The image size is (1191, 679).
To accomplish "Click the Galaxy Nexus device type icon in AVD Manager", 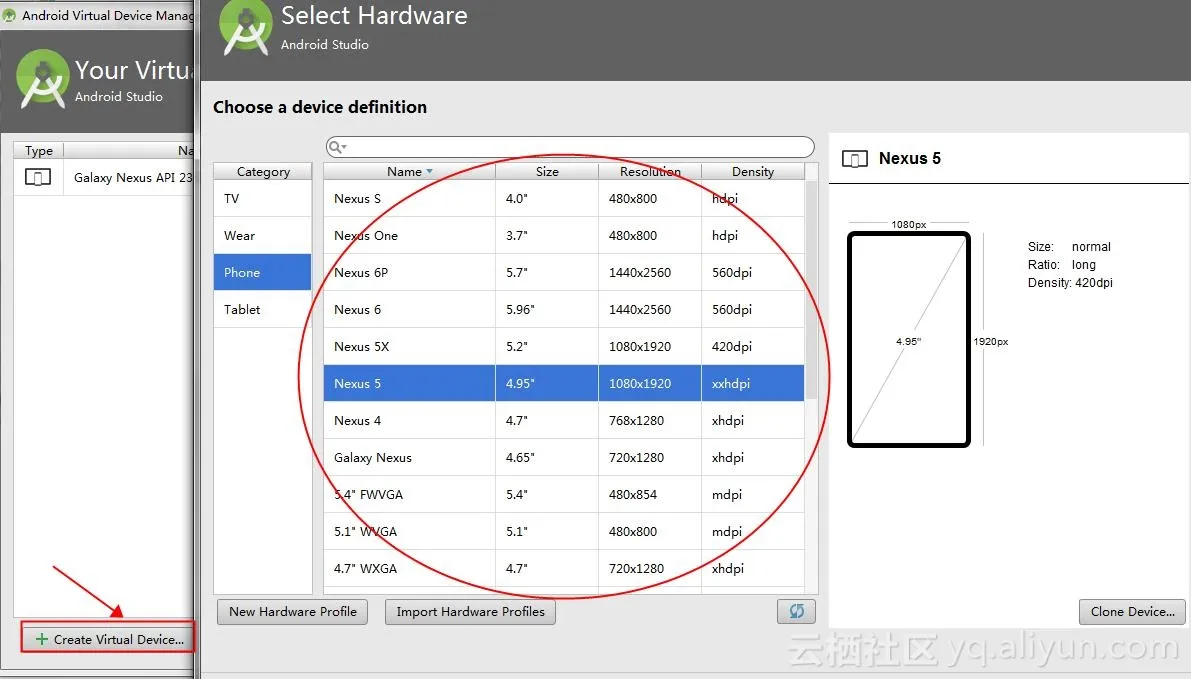I will click(x=38, y=178).
